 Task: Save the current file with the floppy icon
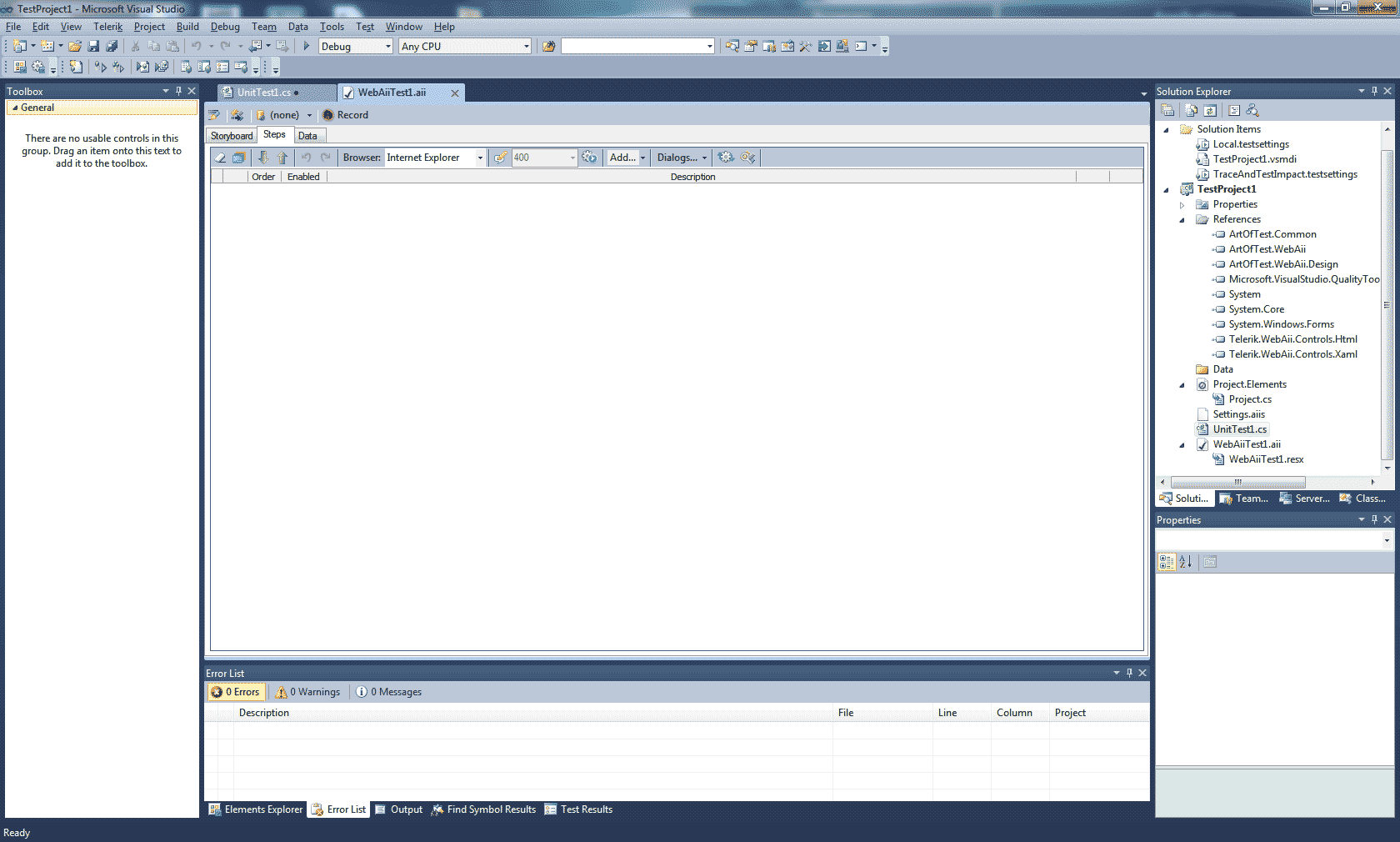93,47
